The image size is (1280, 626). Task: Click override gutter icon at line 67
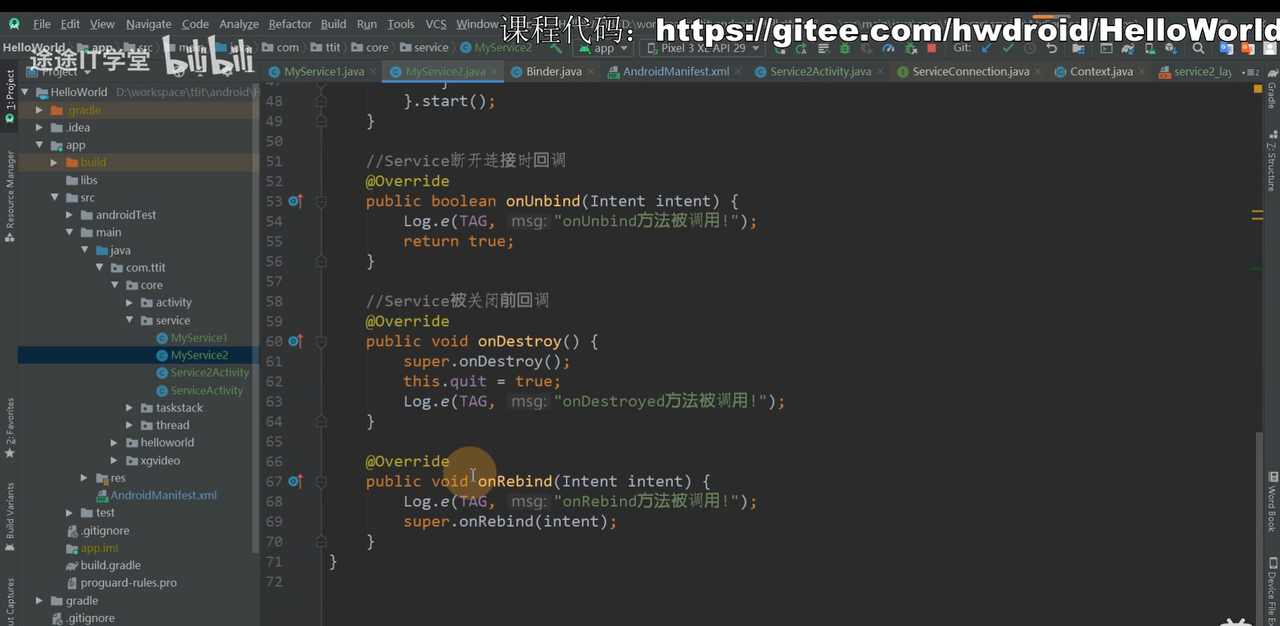[295, 481]
